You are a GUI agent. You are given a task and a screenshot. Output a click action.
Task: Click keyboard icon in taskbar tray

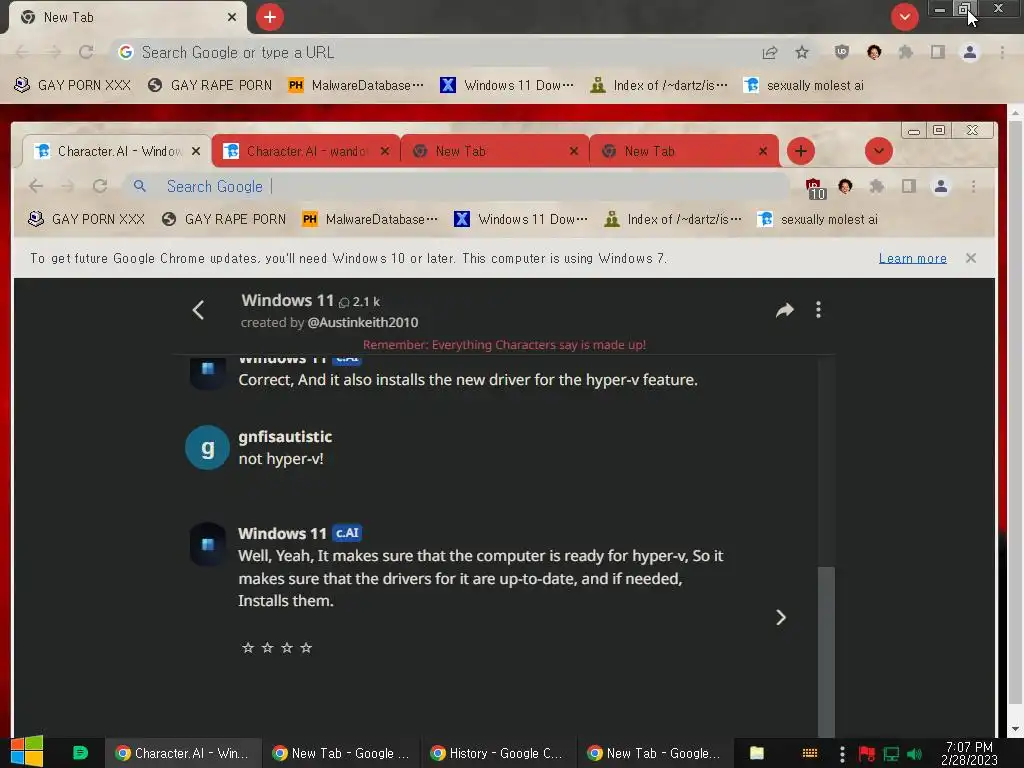810,754
